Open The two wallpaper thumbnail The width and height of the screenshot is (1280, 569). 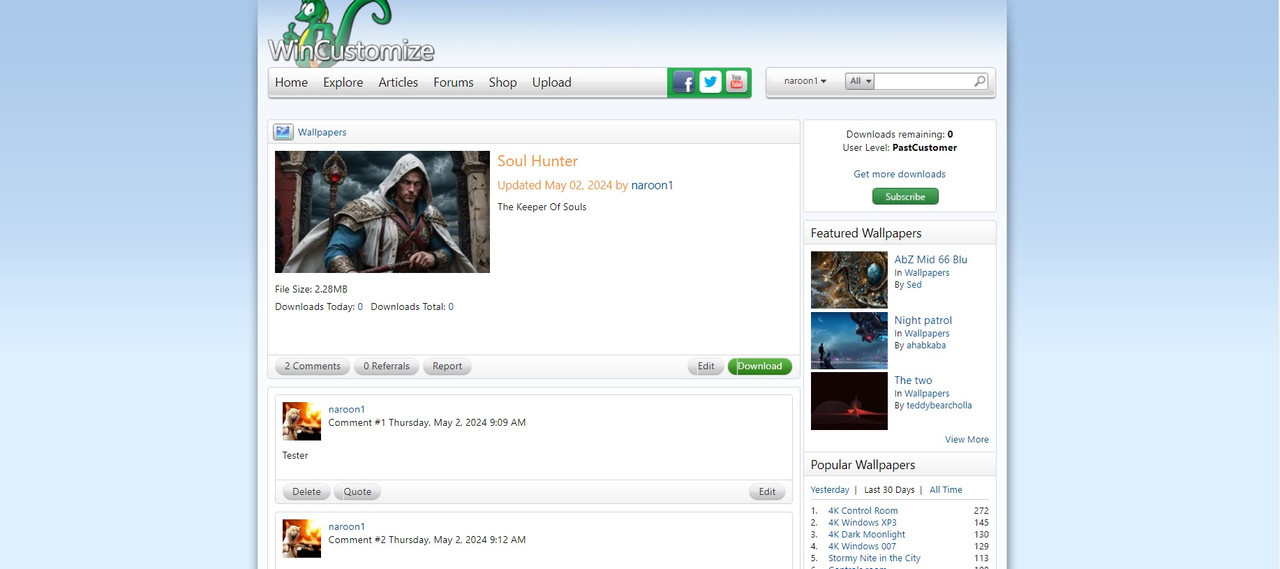click(849, 401)
